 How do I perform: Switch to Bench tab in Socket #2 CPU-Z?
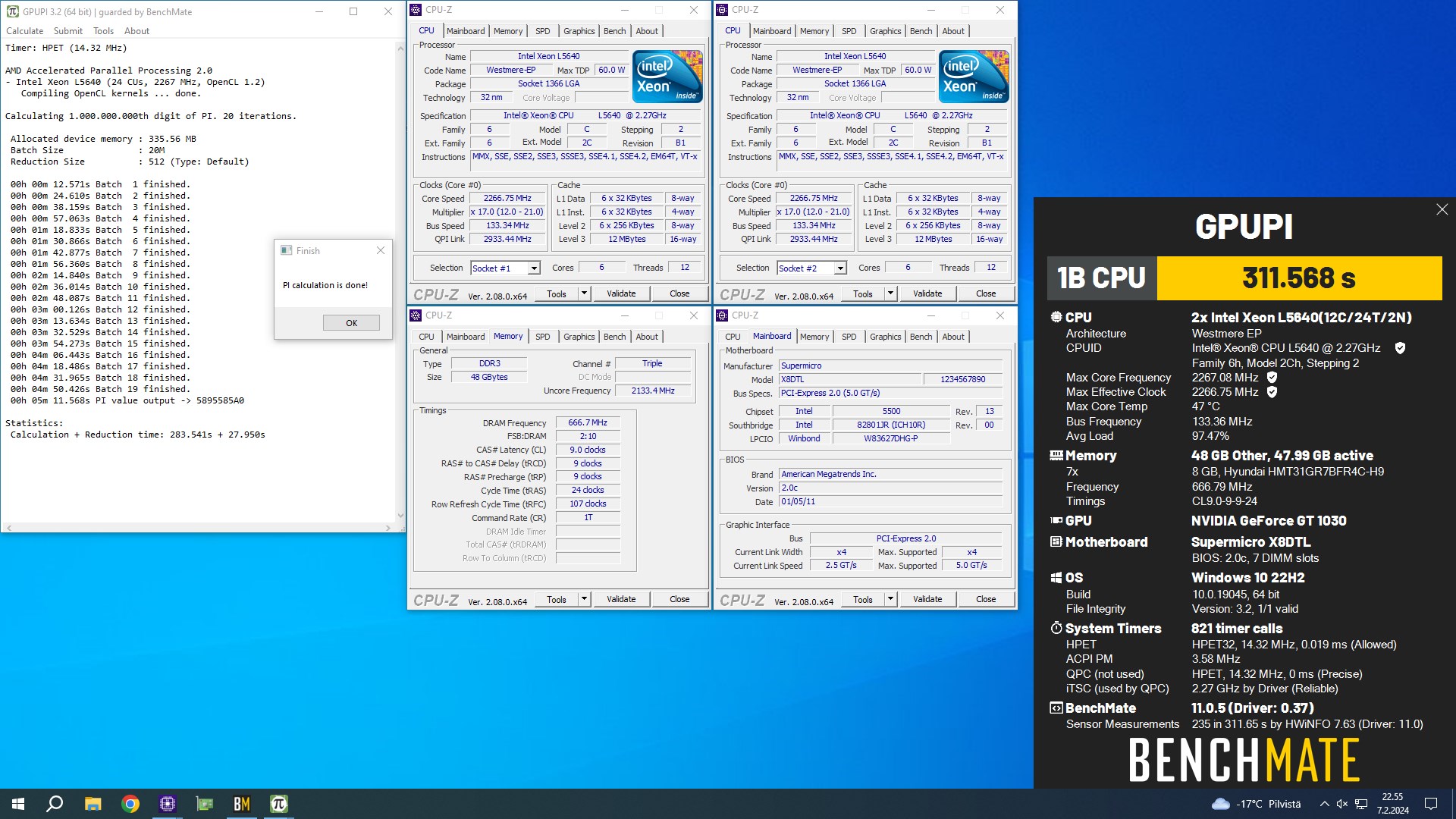pos(921,31)
